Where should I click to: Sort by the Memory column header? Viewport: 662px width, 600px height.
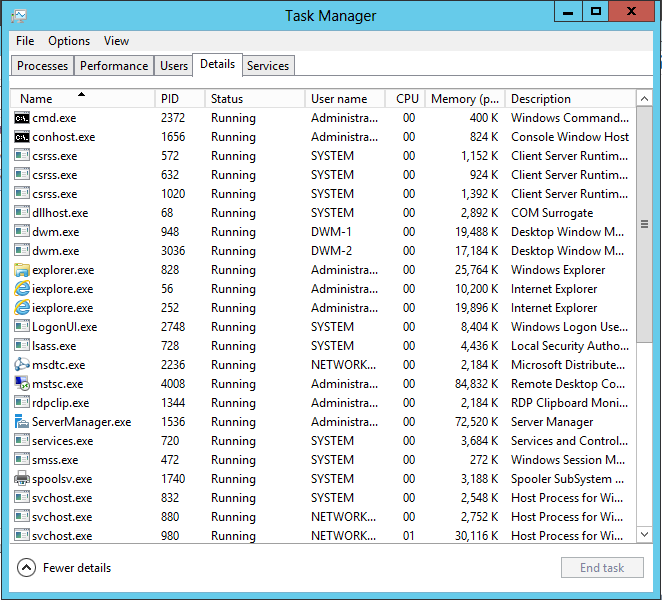465,99
